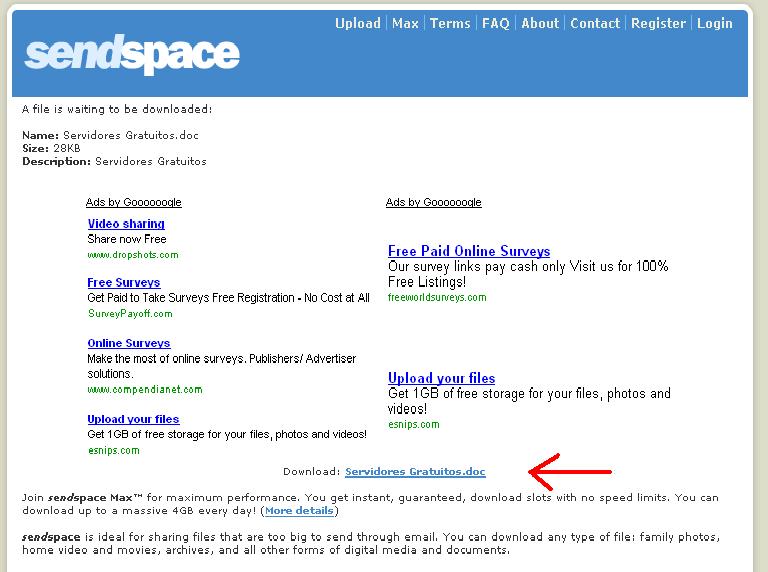
Task: Open the About page
Action: pyautogui.click(x=540, y=23)
